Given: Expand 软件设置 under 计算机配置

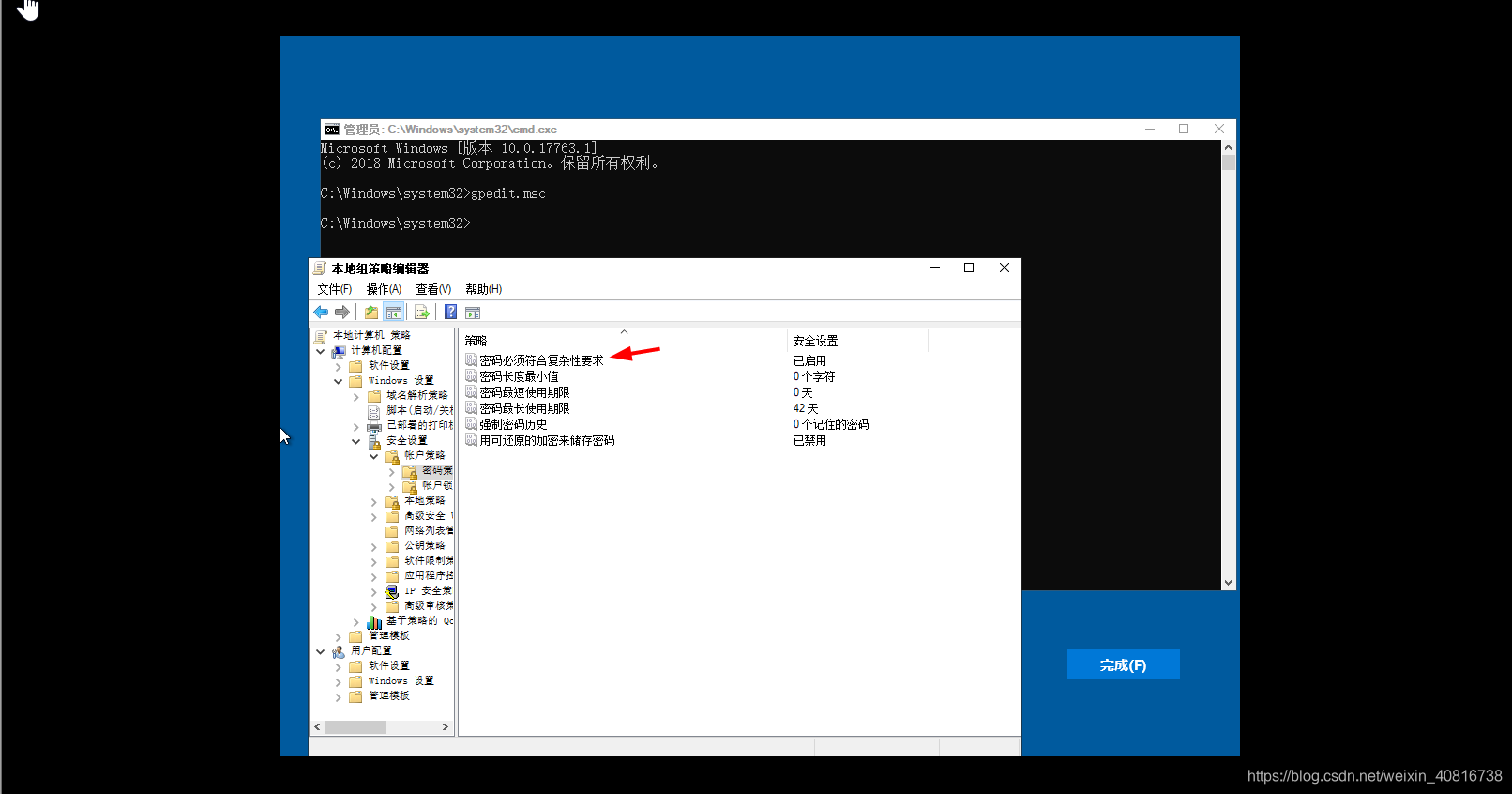Looking at the screenshot, I should pos(339,367).
